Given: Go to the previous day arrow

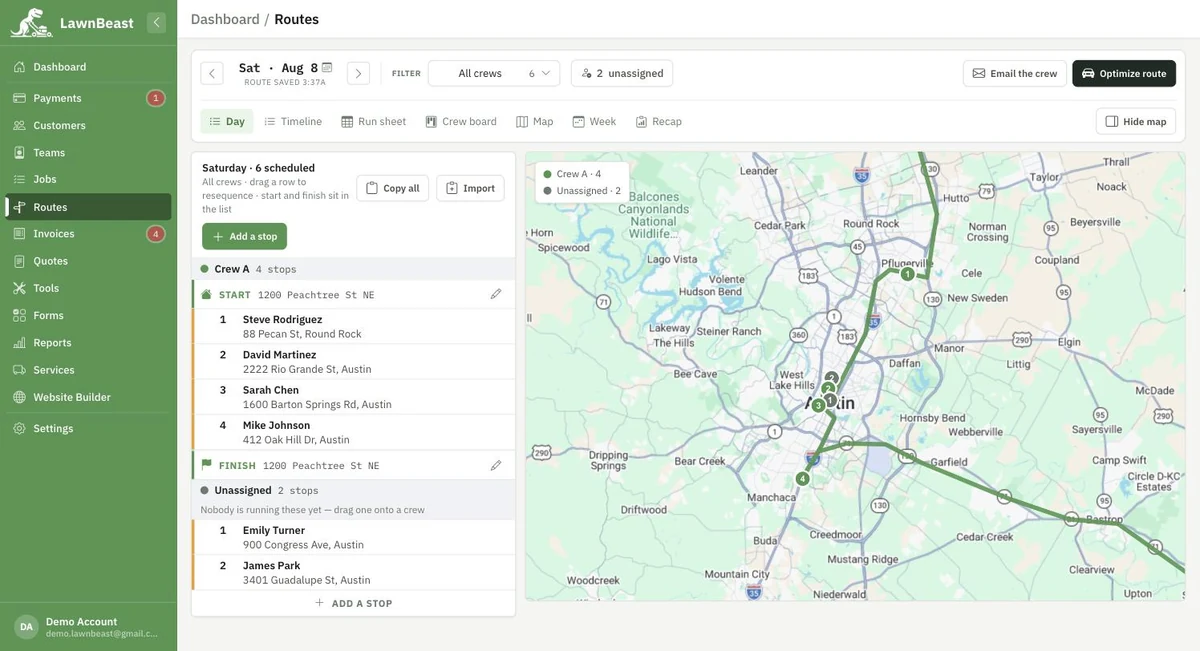Looking at the screenshot, I should pos(212,73).
